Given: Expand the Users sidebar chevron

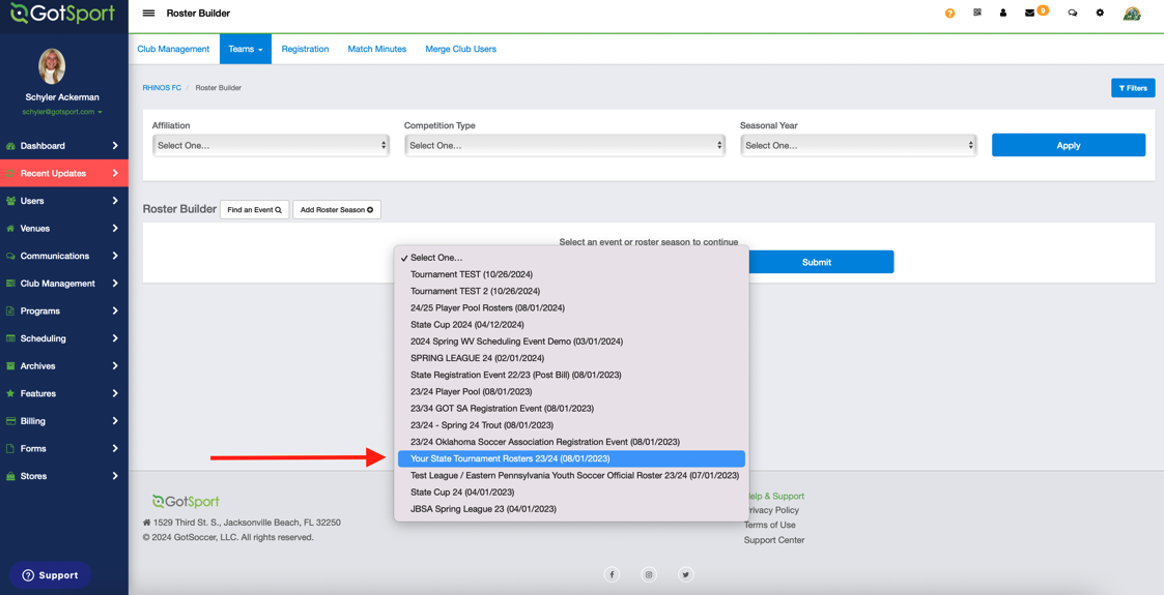Looking at the screenshot, I should click(115, 201).
